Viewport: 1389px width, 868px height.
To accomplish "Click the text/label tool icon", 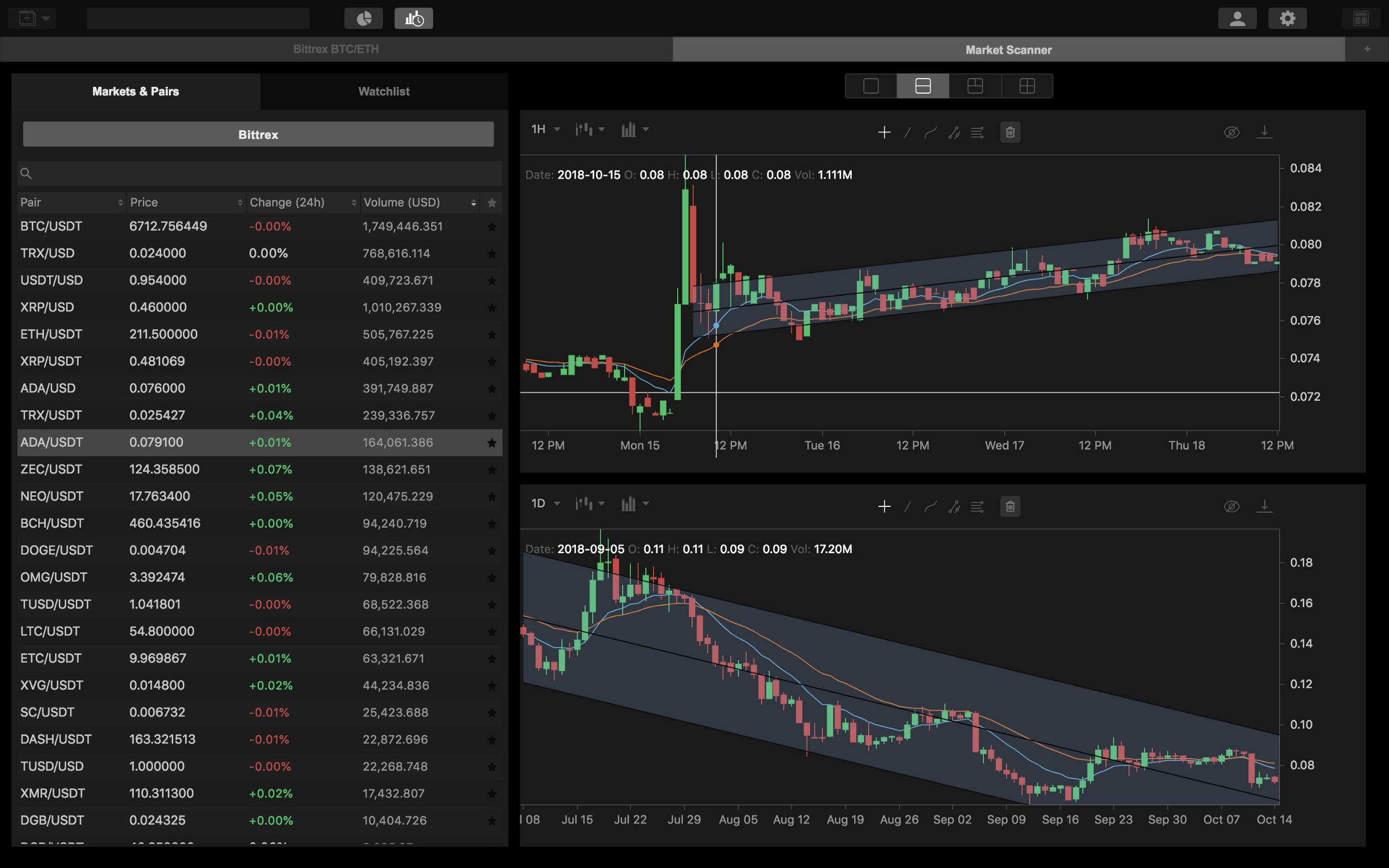I will 977,131.
